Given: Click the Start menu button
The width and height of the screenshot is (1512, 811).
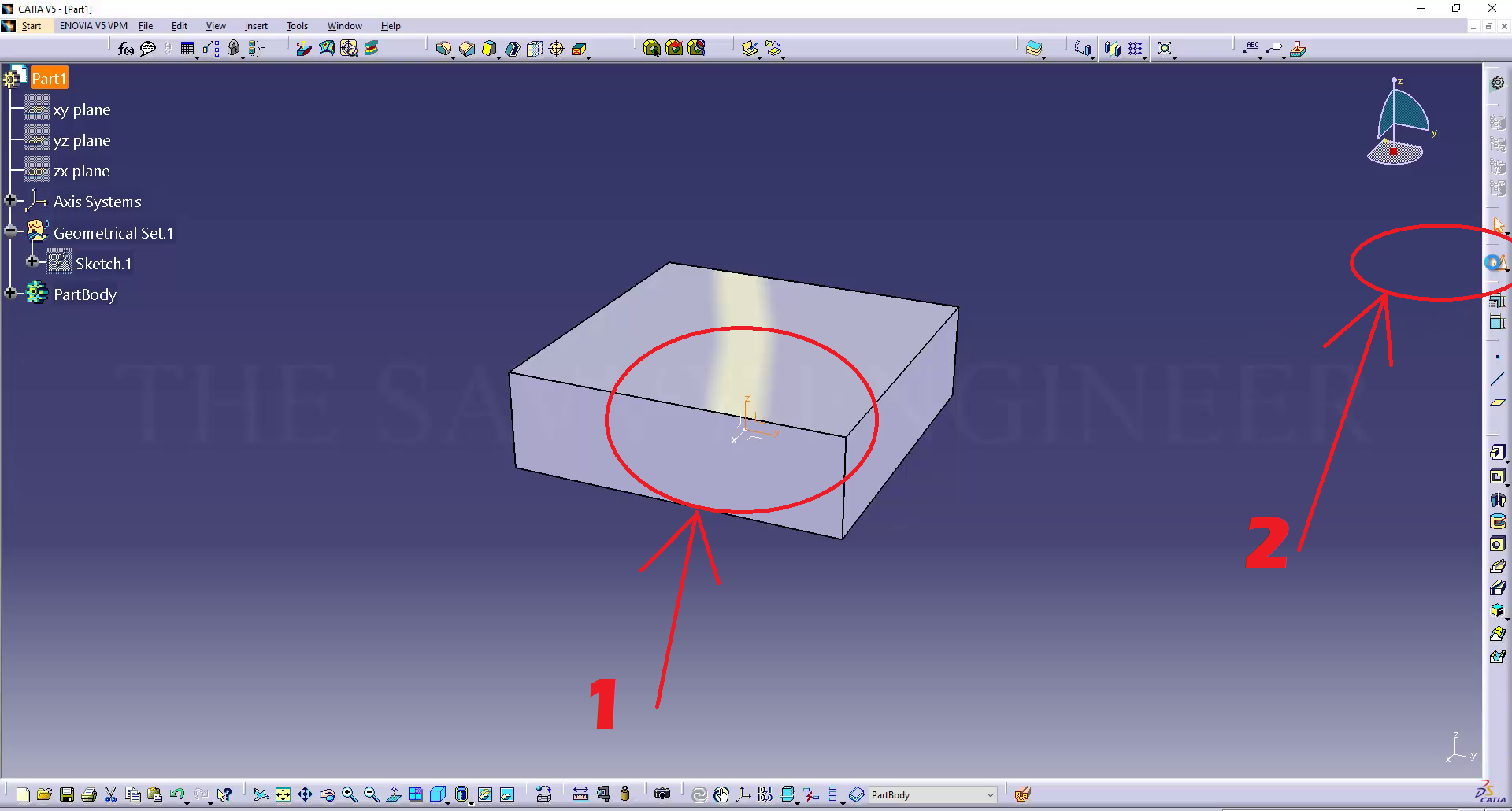Looking at the screenshot, I should click(x=31, y=26).
